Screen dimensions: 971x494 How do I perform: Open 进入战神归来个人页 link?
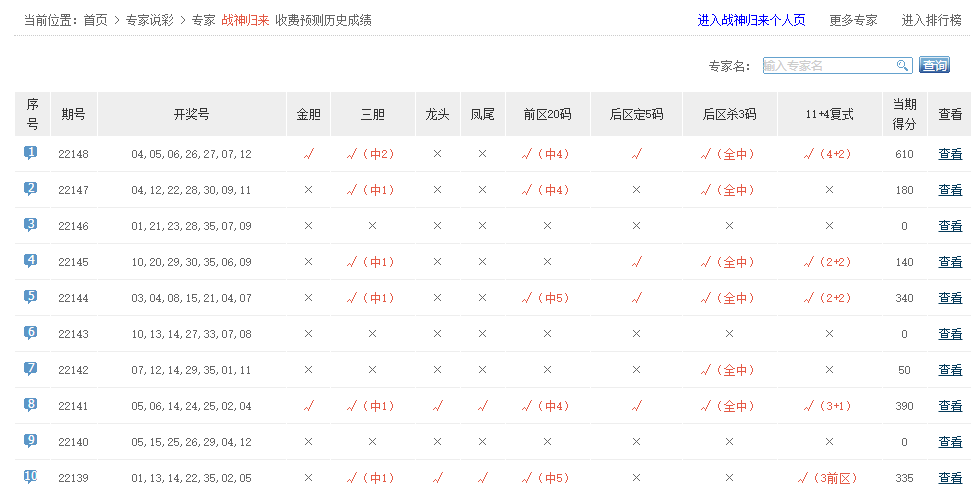[x=751, y=20]
